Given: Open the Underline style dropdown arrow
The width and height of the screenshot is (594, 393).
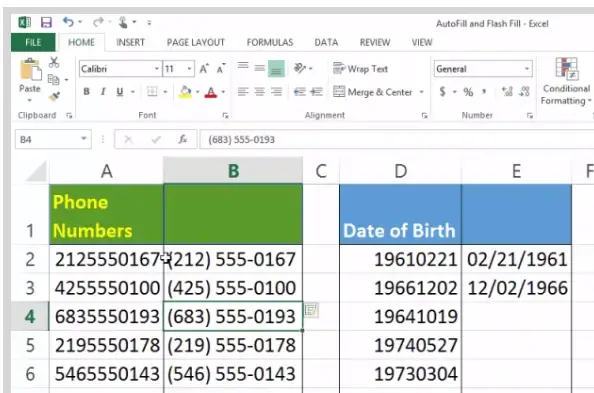Looking at the screenshot, I should tap(133, 92).
